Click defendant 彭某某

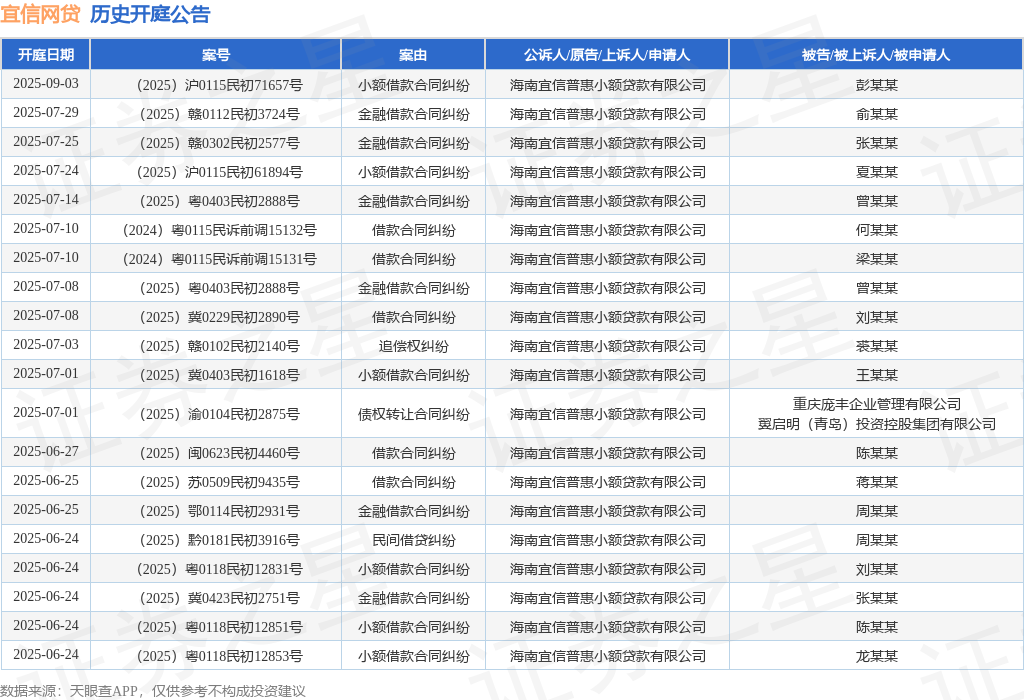pyautogui.click(x=876, y=85)
